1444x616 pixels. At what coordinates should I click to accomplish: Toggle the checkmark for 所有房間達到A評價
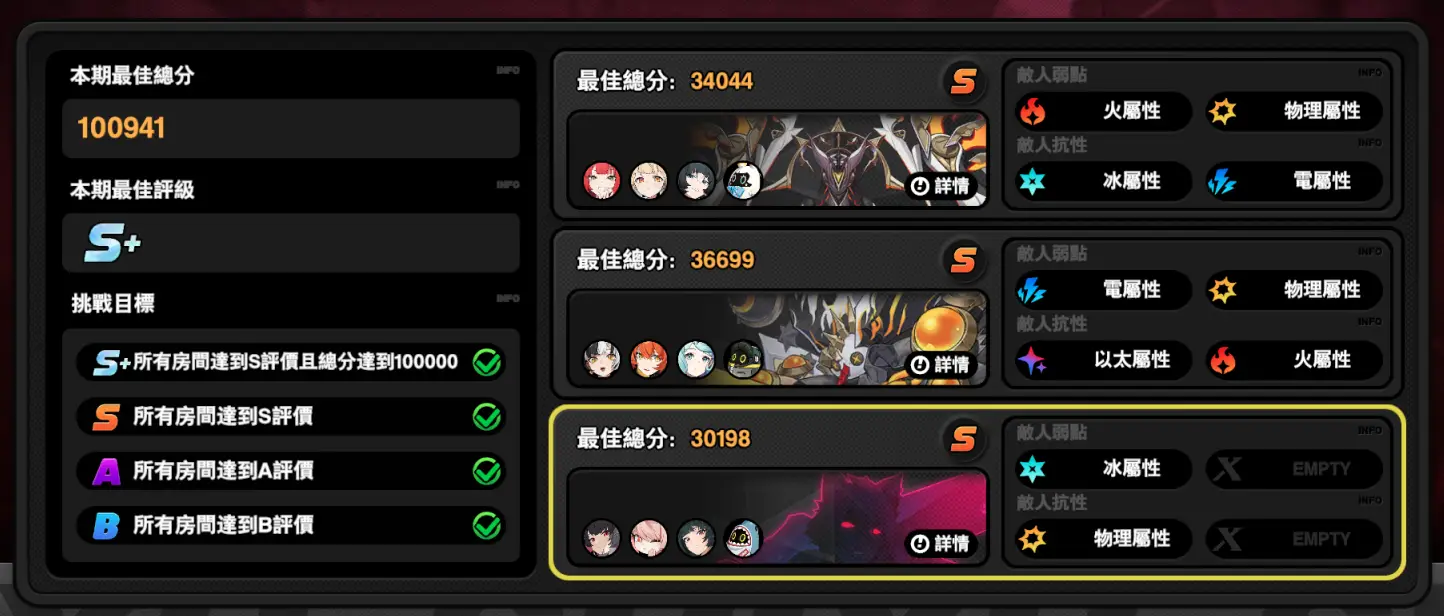click(x=487, y=470)
